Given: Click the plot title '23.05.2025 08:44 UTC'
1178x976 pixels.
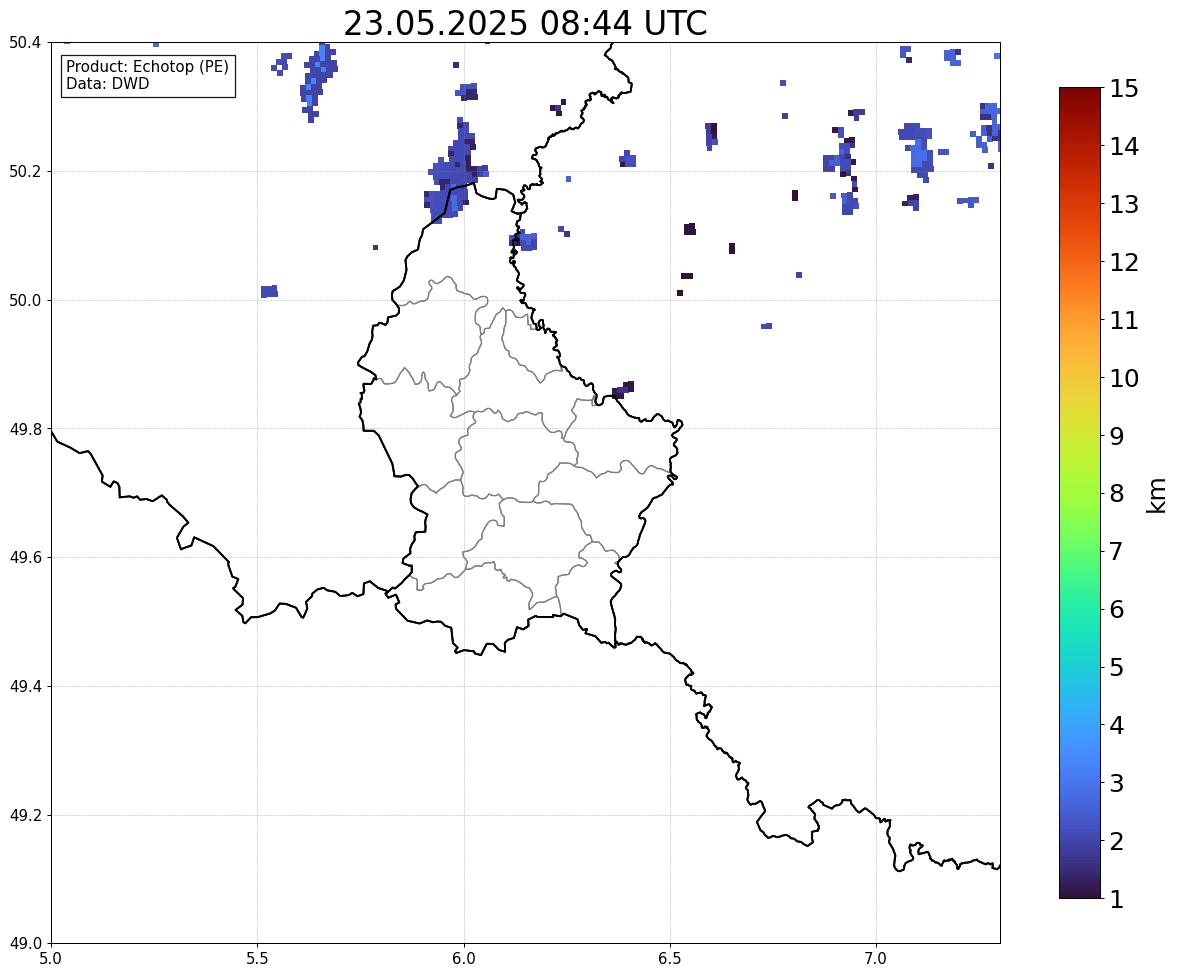Looking at the screenshot, I should pyautogui.click(x=525, y=23).
